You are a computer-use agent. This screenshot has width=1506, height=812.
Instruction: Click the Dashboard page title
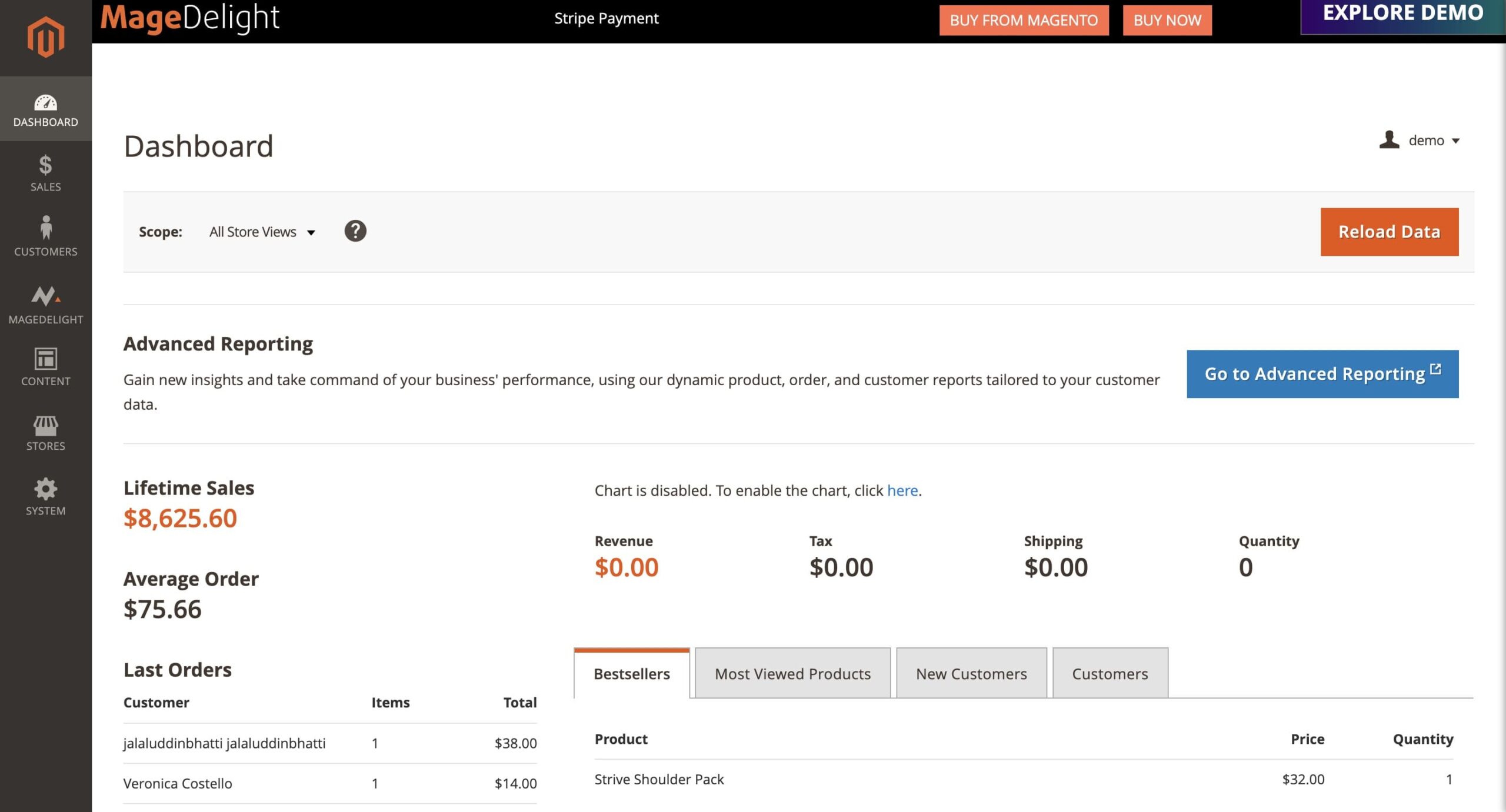198,146
